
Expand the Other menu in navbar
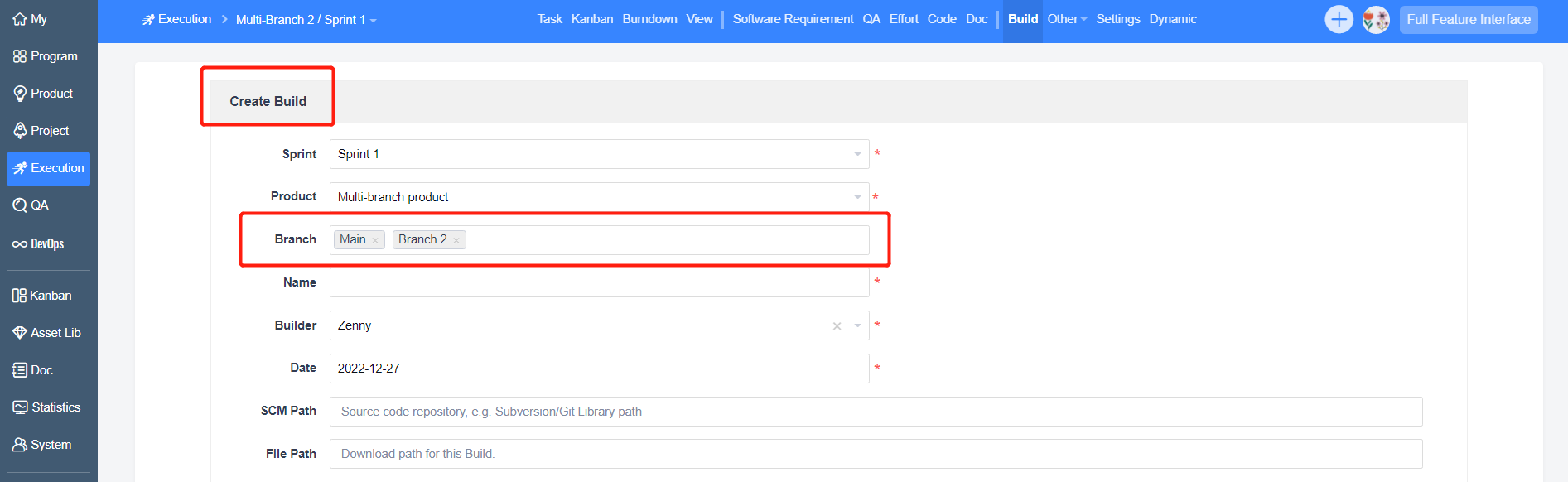1067,19
